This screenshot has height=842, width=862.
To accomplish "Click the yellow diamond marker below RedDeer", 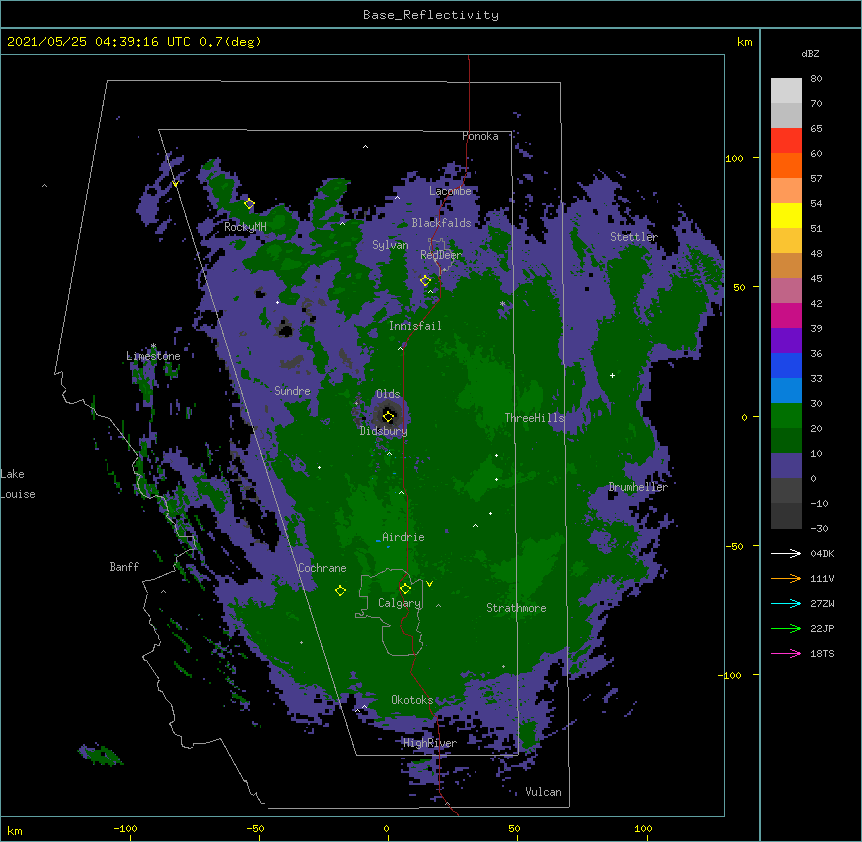I will point(425,281).
